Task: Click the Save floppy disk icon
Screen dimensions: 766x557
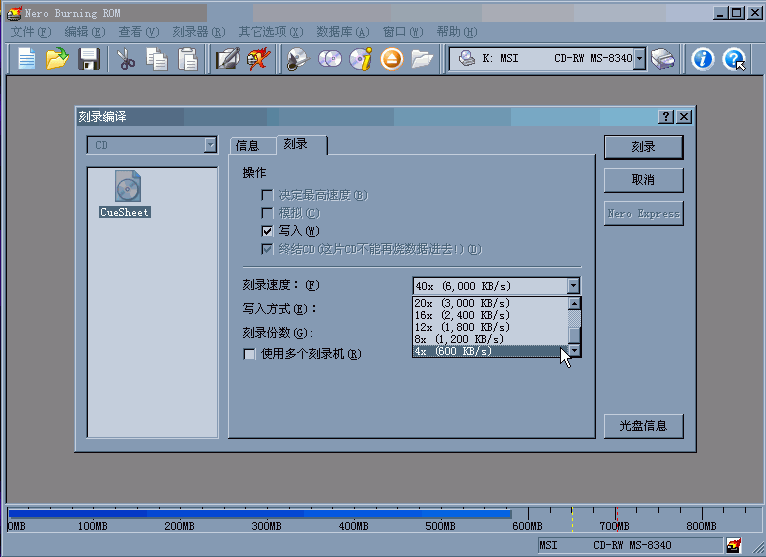Action: coord(89,59)
